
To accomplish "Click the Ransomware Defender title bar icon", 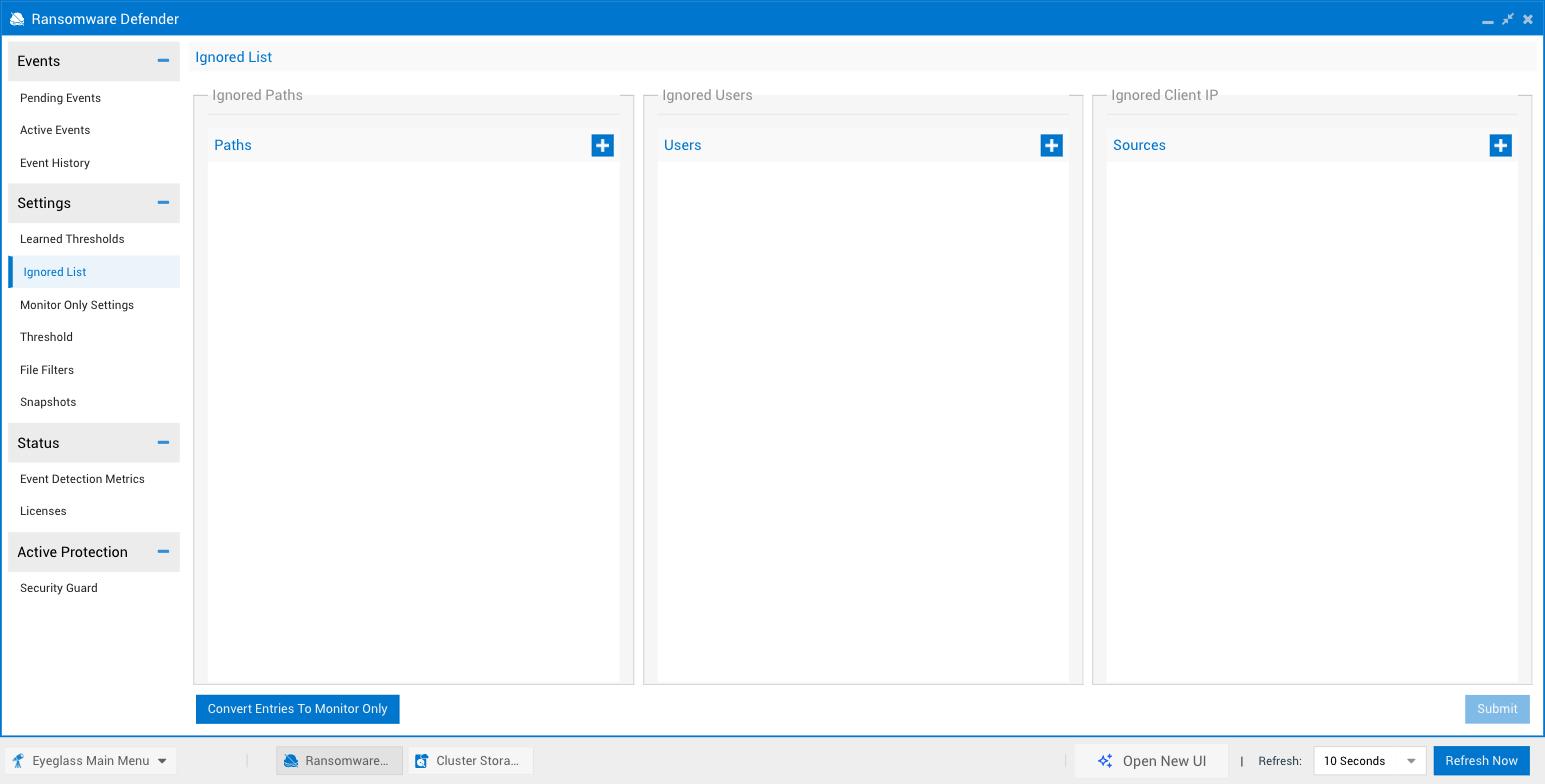I will point(17,19).
